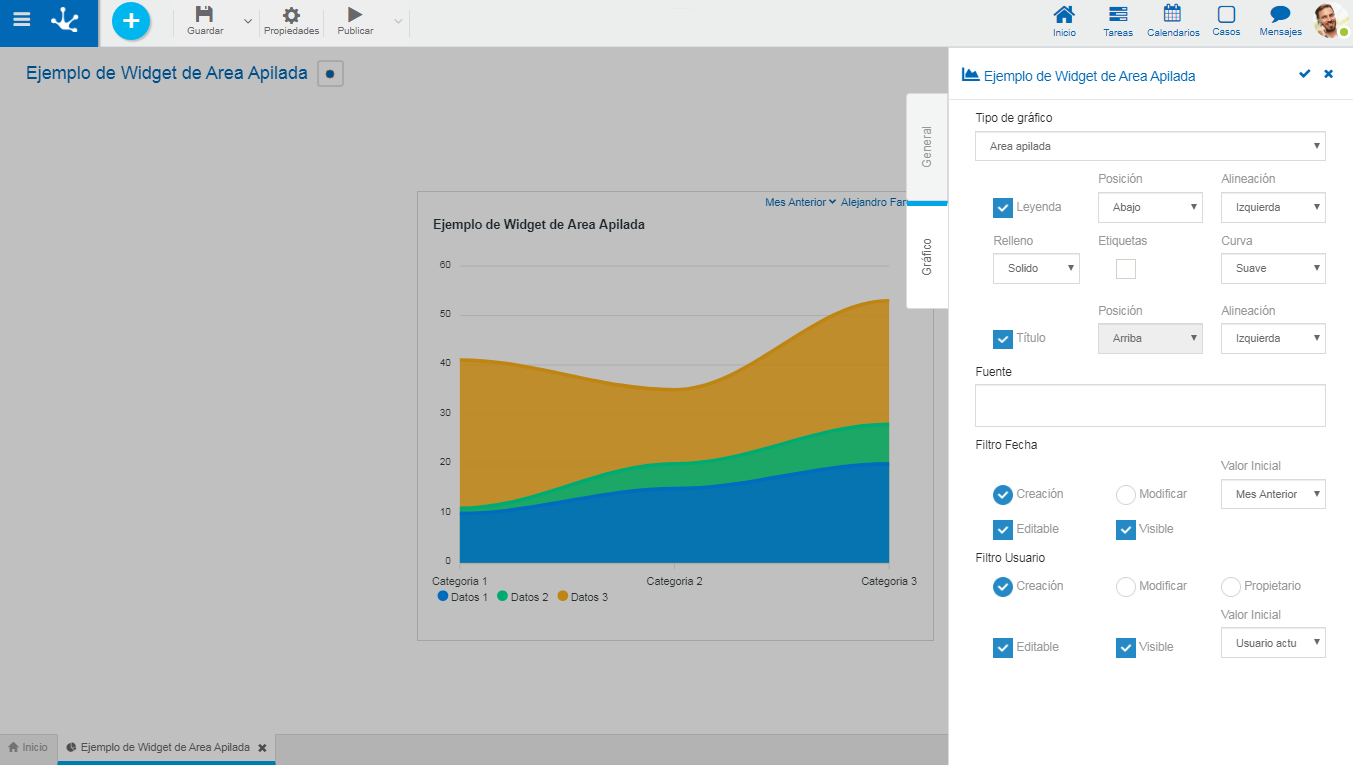Click the blue plus create button
1353x765 pixels.
point(131,21)
